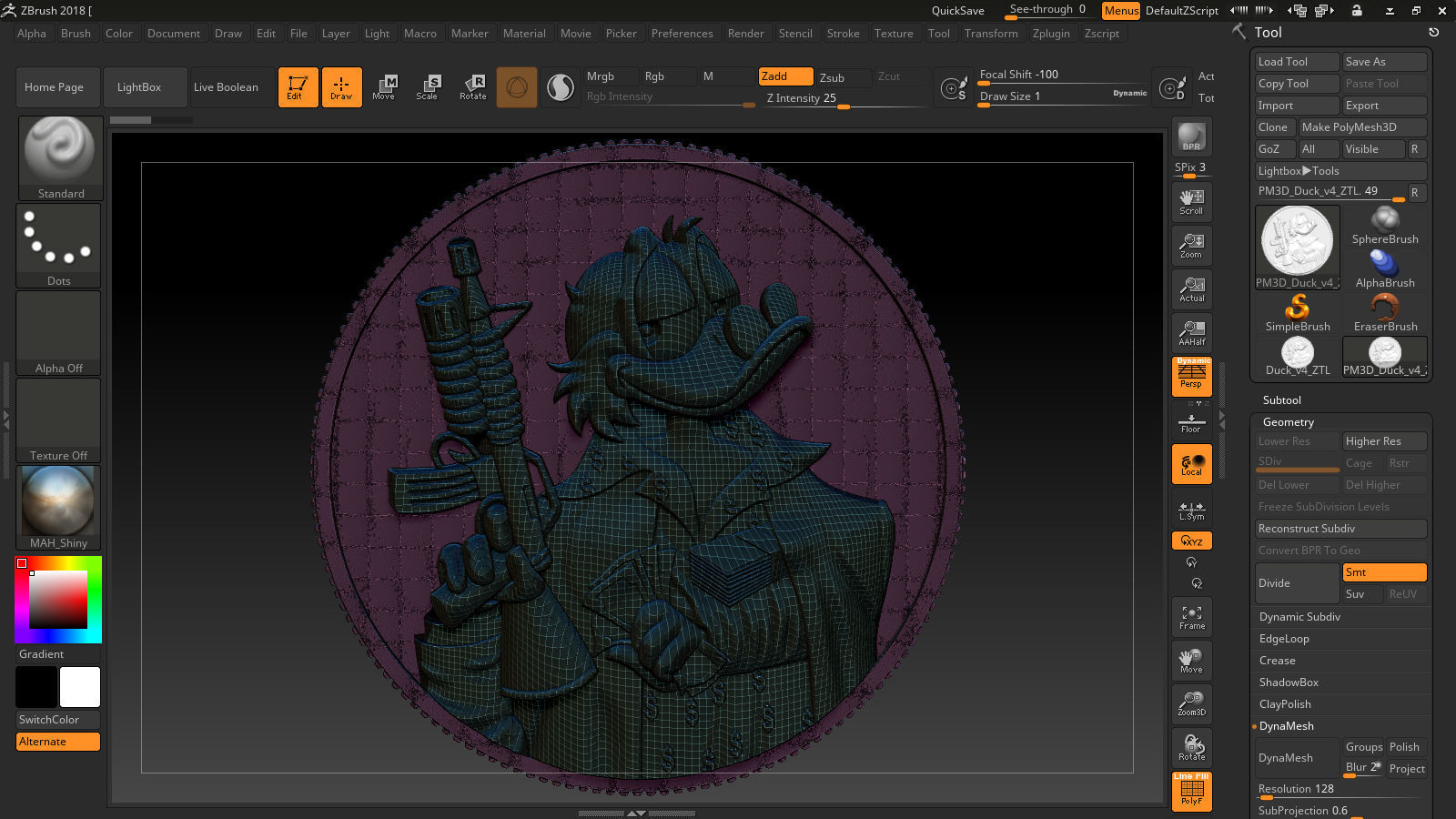This screenshot has width=1456, height=819.
Task: Click Make PolyMesh3D button
Action: [1362, 127]
